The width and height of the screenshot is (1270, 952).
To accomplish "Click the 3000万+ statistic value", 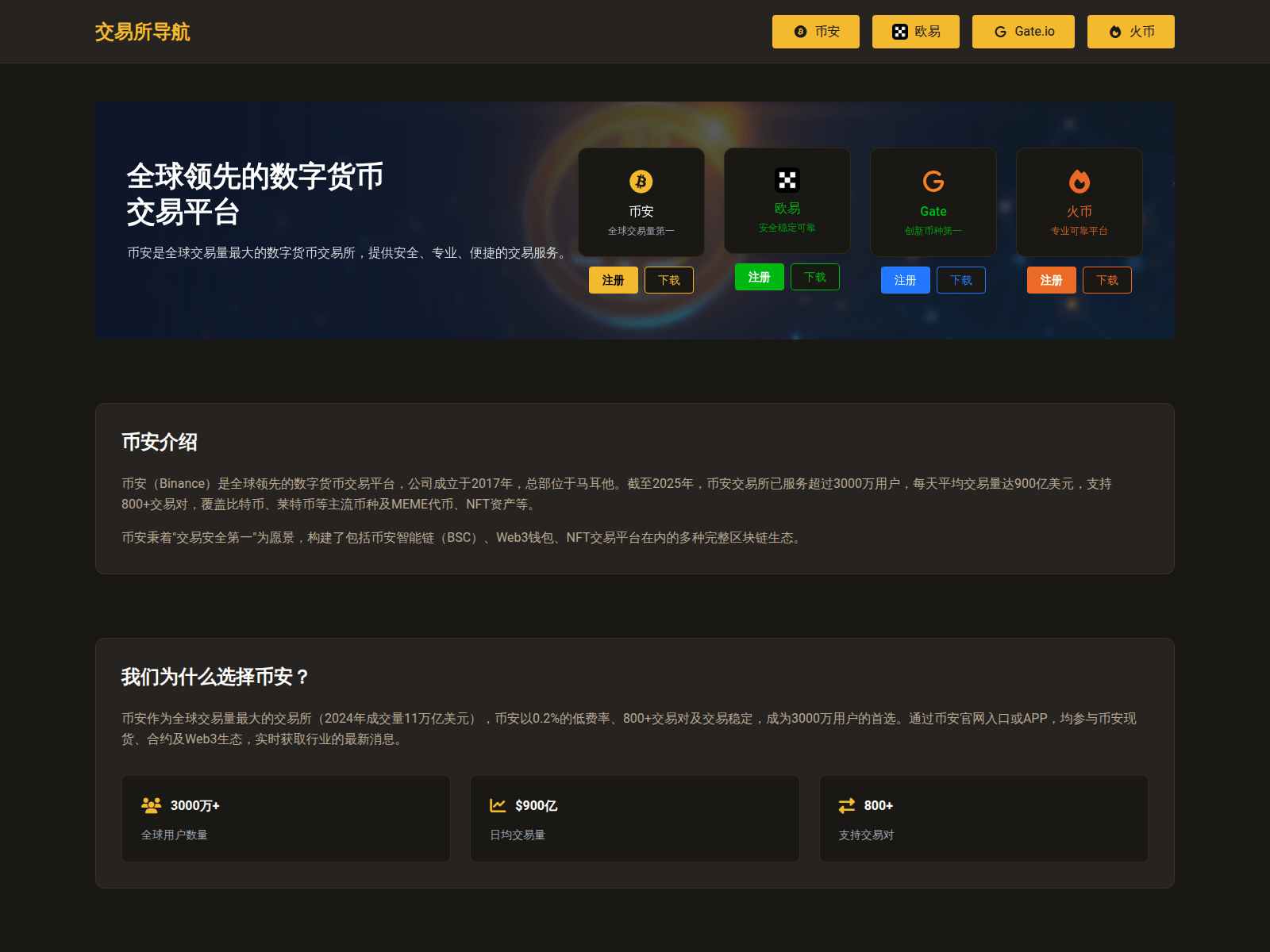I will [x=195, y=805].
